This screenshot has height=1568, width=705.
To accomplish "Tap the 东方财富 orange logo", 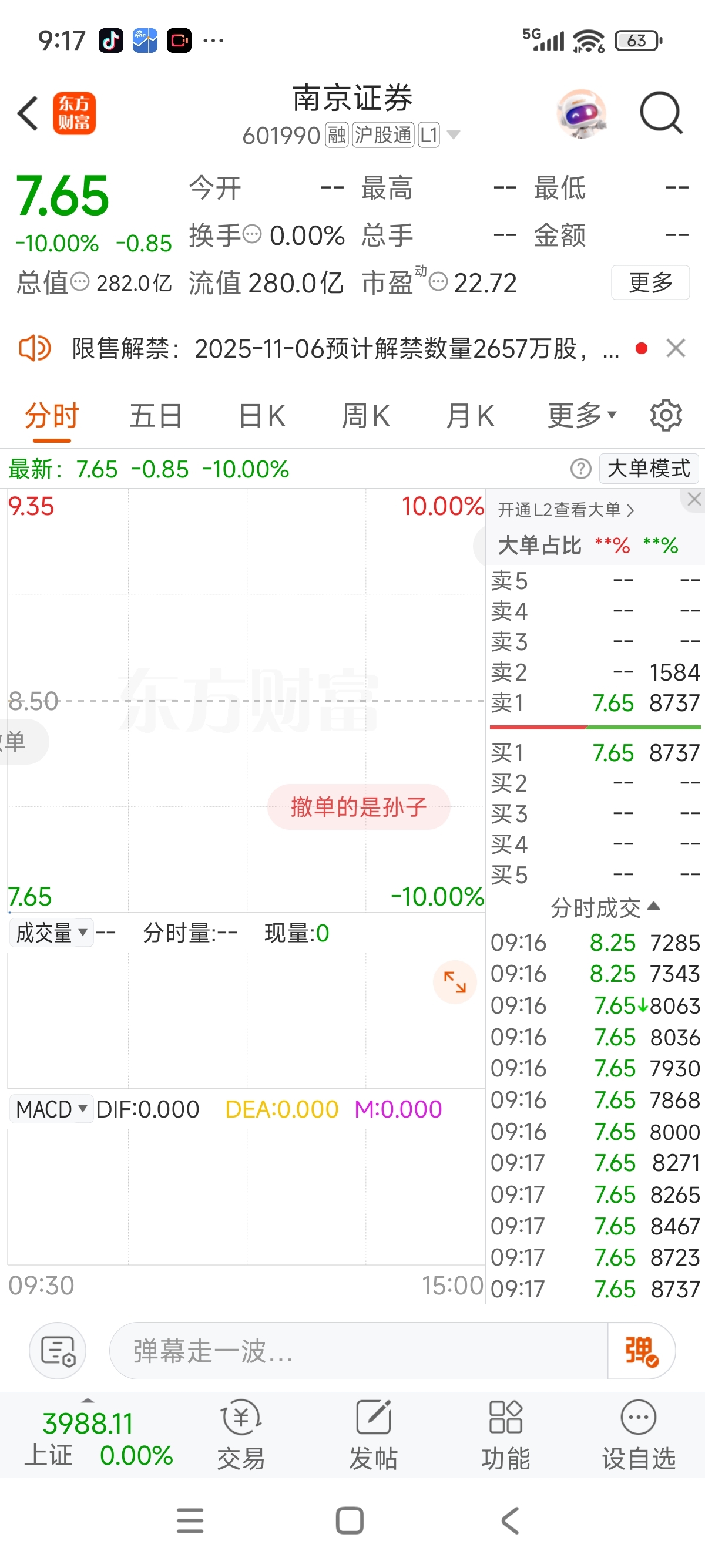I will tap(74, 113).
